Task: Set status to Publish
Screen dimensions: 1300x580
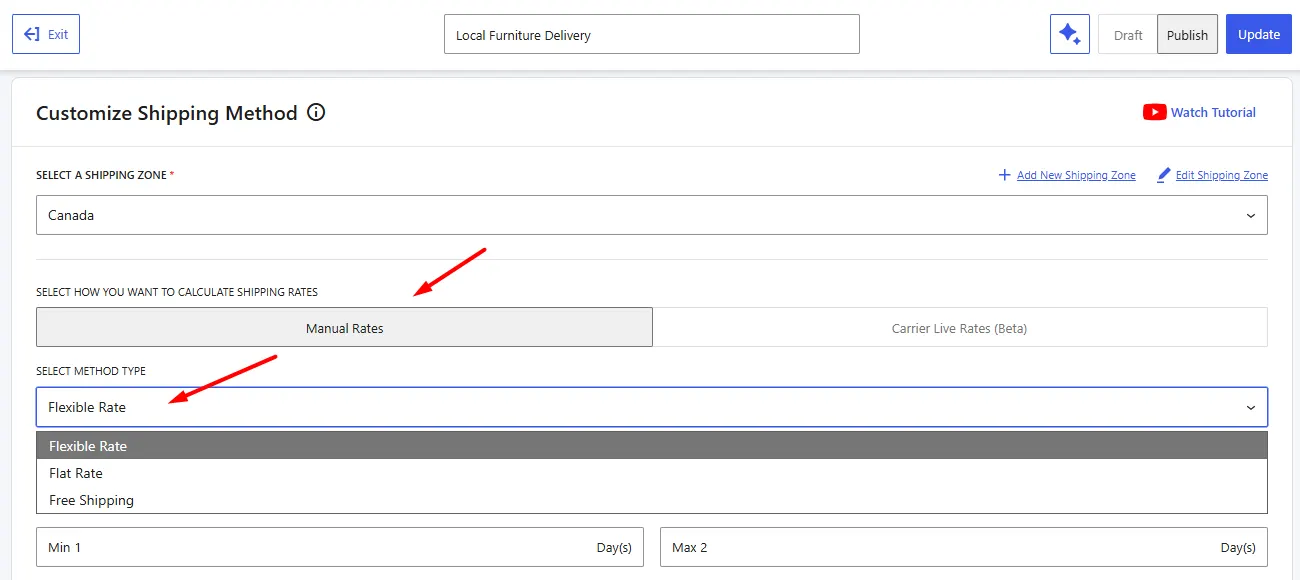Action: (1188, 35)
